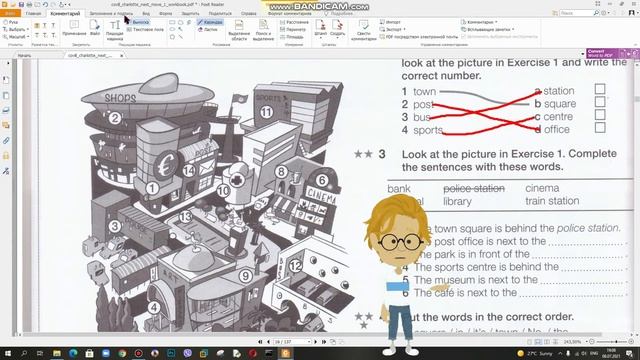Click Поиск и выделение tool
Image resolution: width=640 pixels, height=360 pixels.
263,31
